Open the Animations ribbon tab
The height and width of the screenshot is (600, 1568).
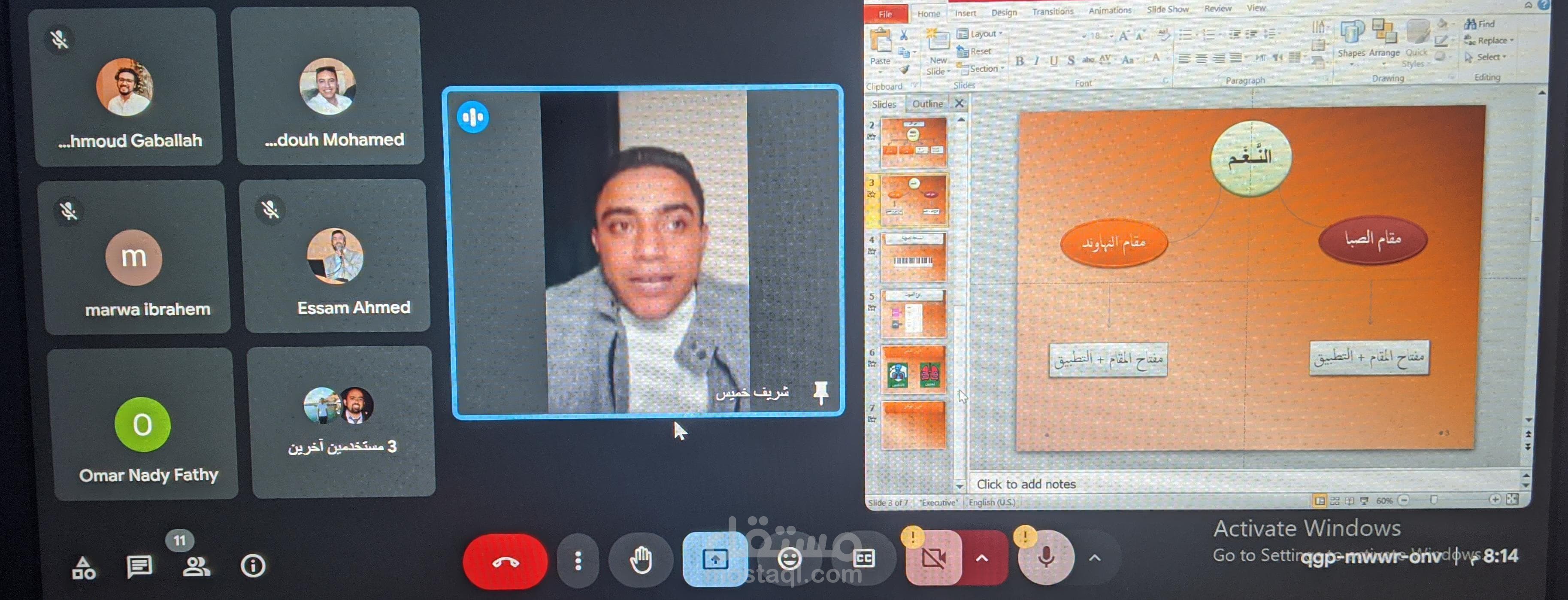[x=1110, y=10]
